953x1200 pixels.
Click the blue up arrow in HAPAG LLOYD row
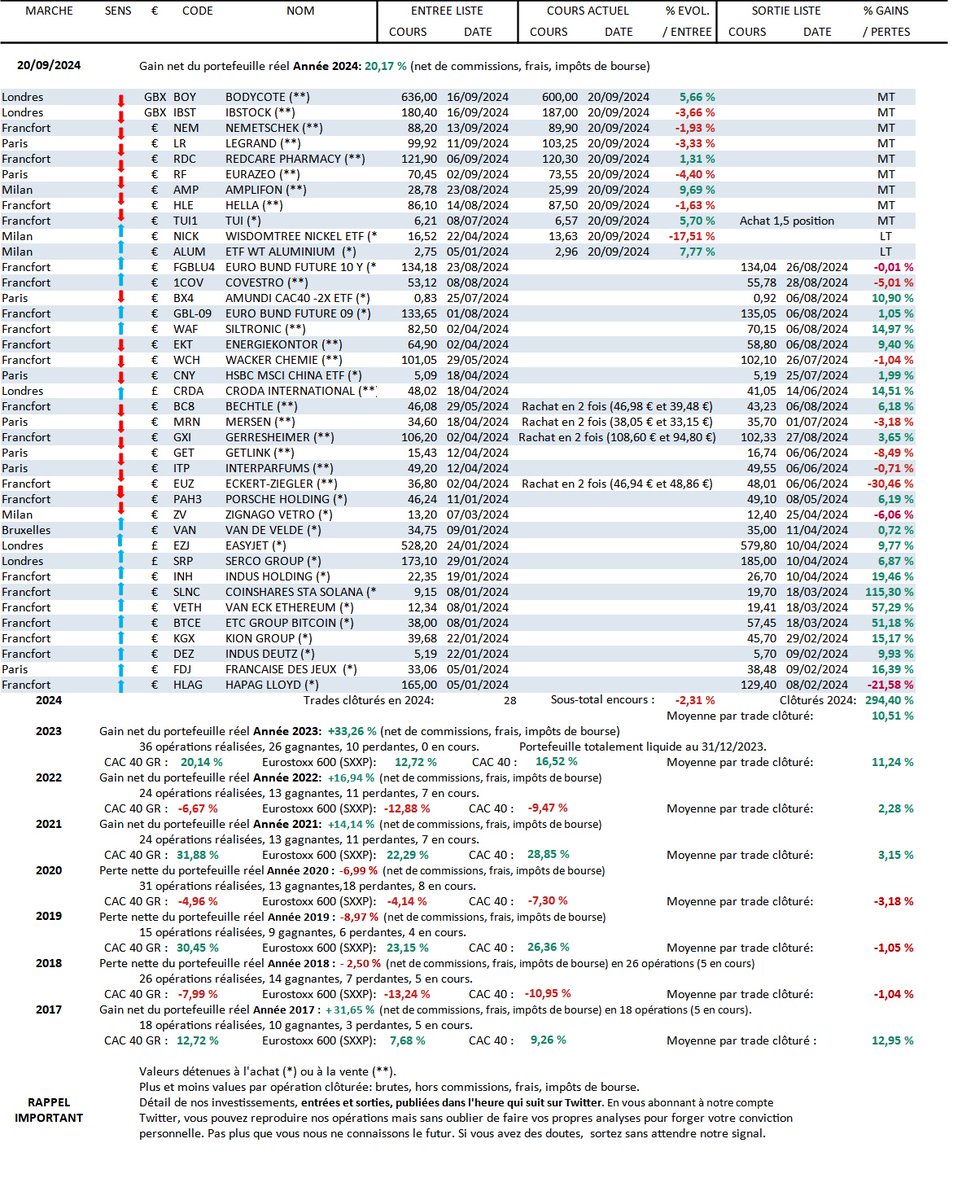[119, 685]
